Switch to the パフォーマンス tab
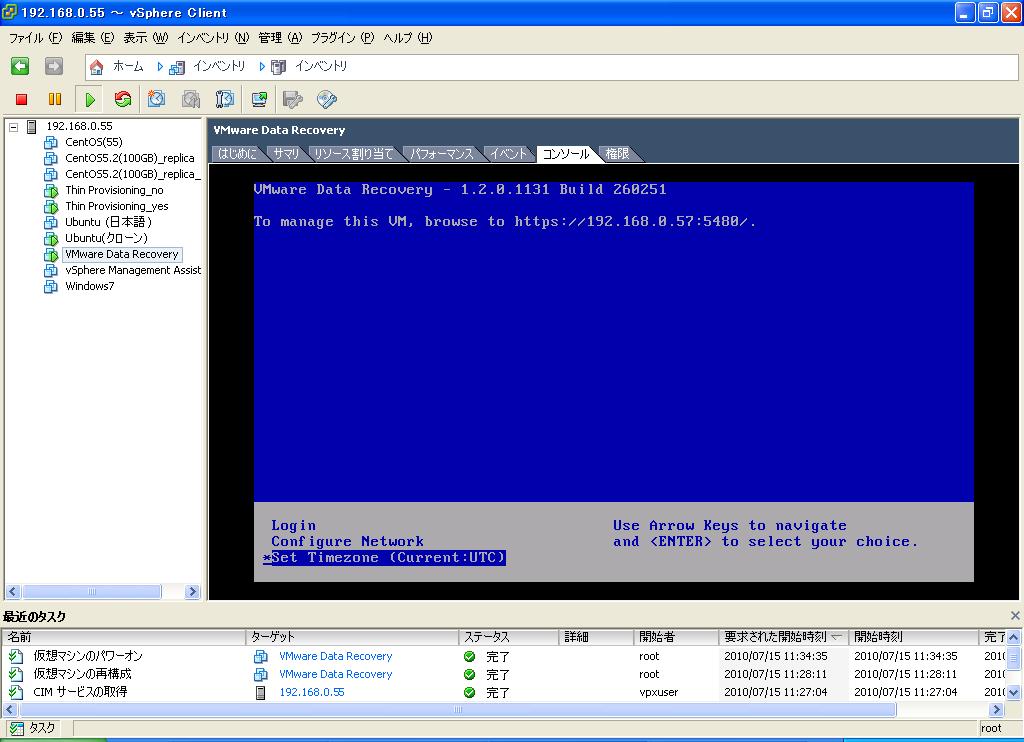 441,153
